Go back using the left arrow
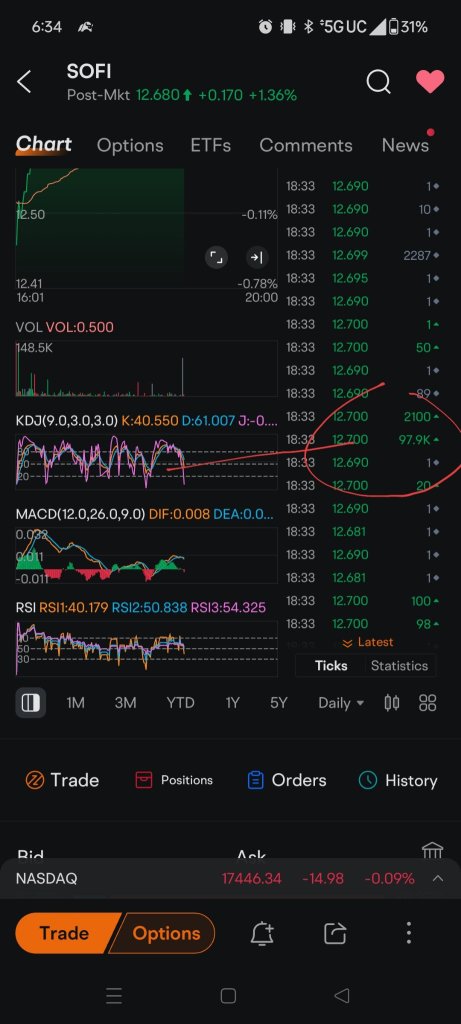 pyautogui.click(x=24, y=82)
